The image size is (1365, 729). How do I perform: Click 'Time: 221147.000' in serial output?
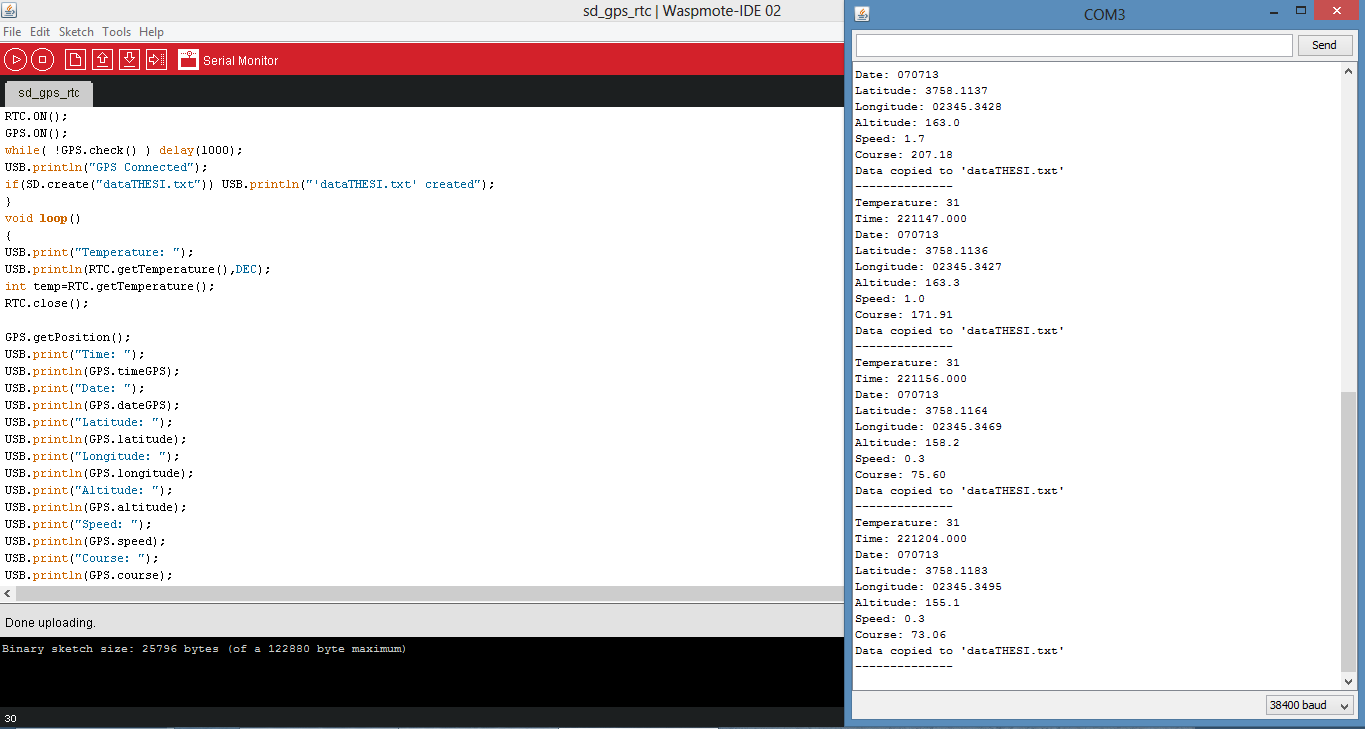click(x=911, y=218)
